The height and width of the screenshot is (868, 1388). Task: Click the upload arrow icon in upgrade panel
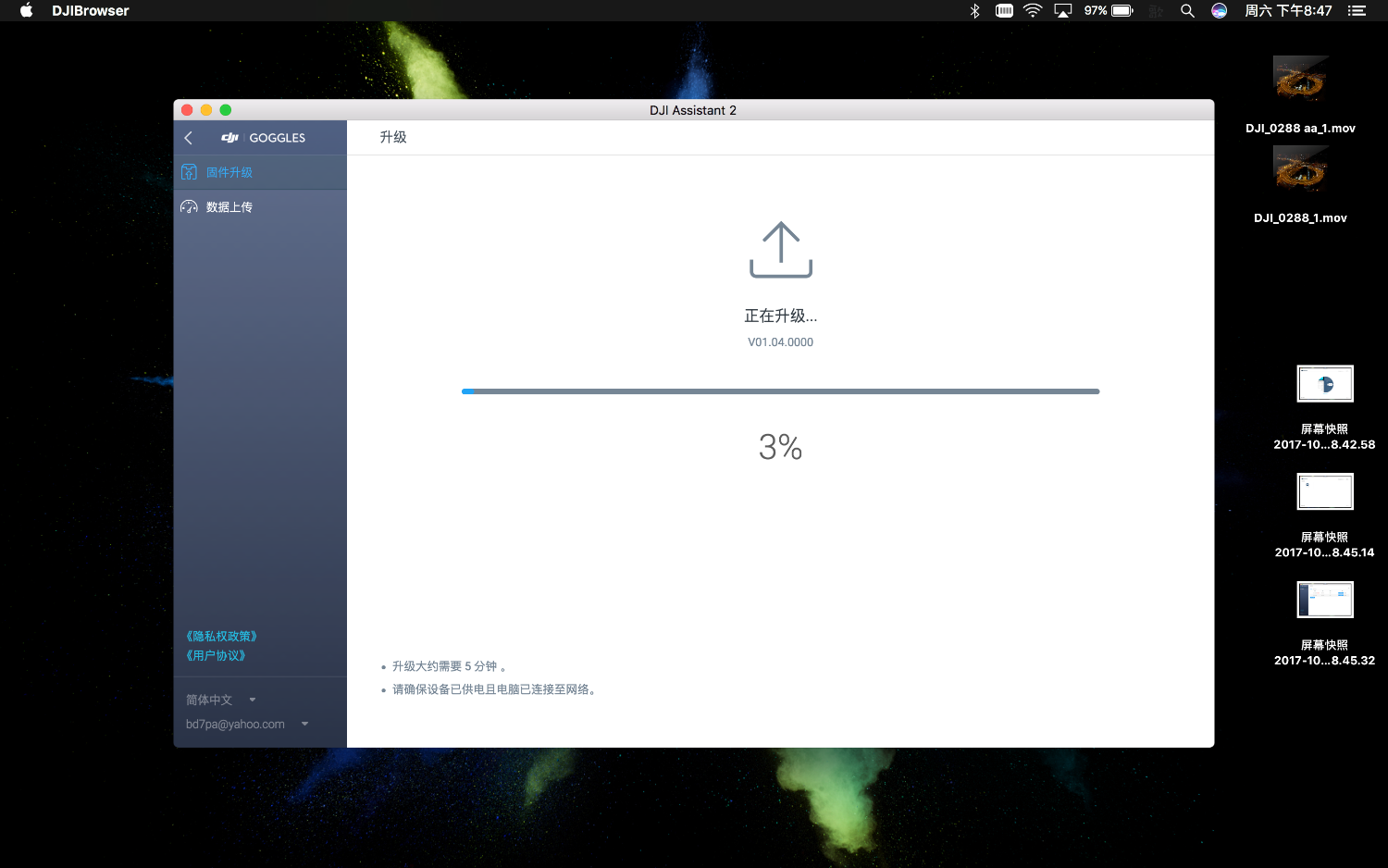781,250
